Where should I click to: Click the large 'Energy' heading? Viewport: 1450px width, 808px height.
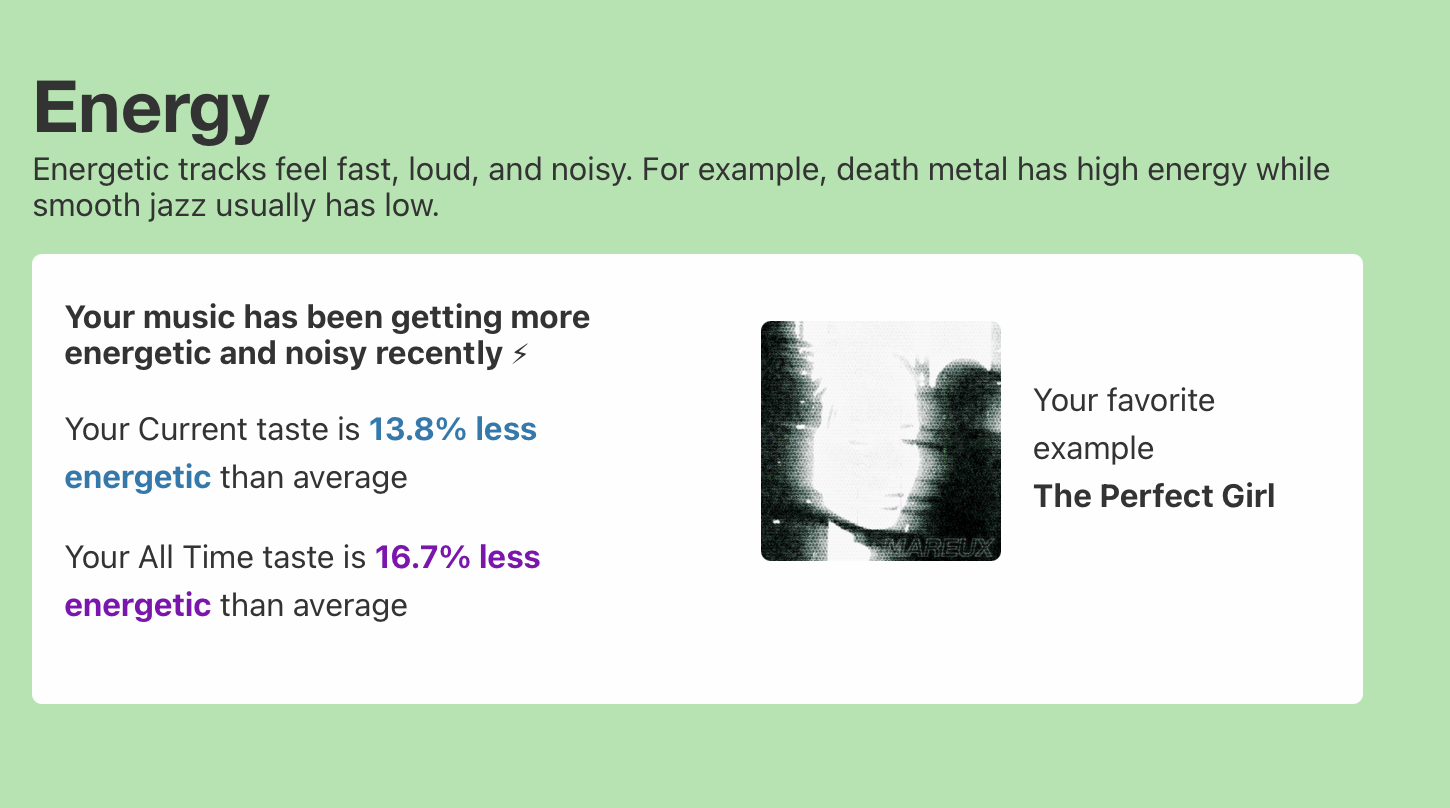coord(151,107)
